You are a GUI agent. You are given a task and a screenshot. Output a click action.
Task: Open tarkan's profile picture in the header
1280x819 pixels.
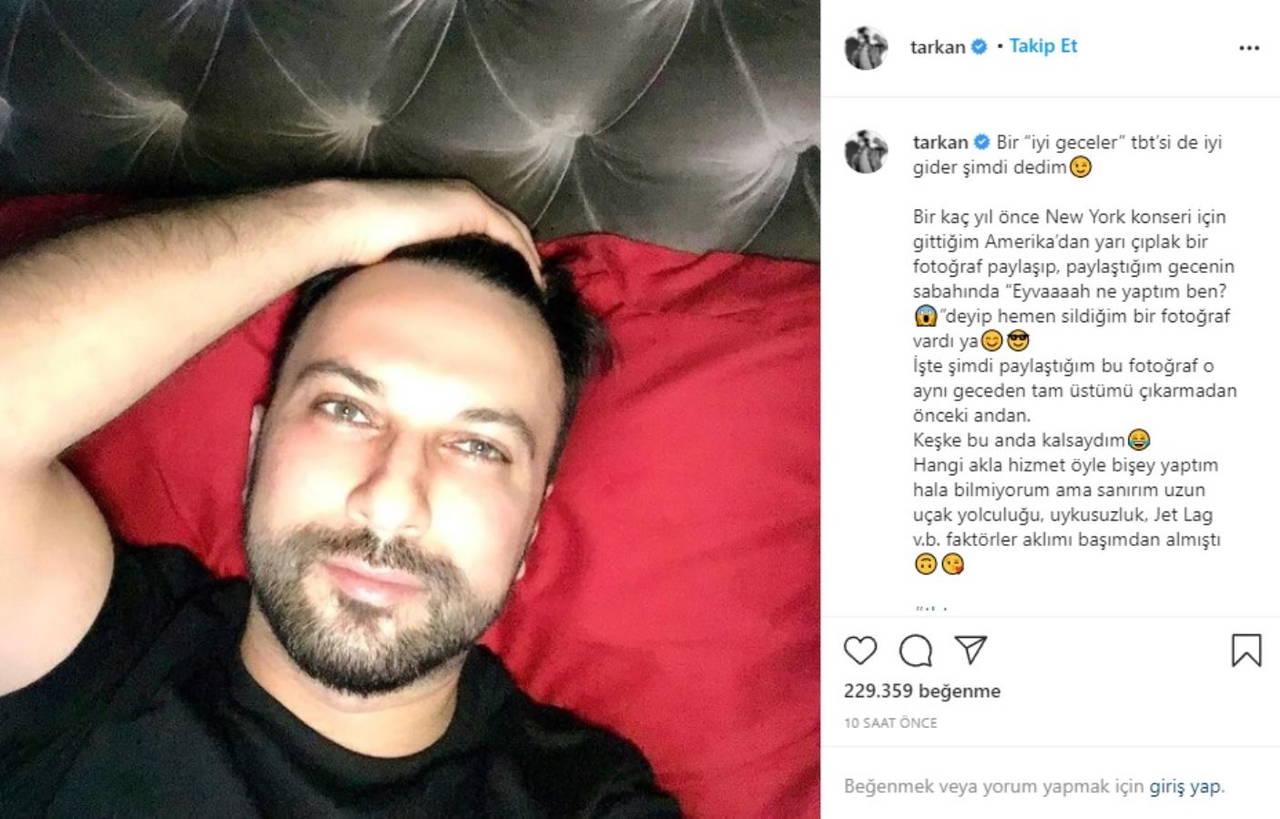(866, 47)
